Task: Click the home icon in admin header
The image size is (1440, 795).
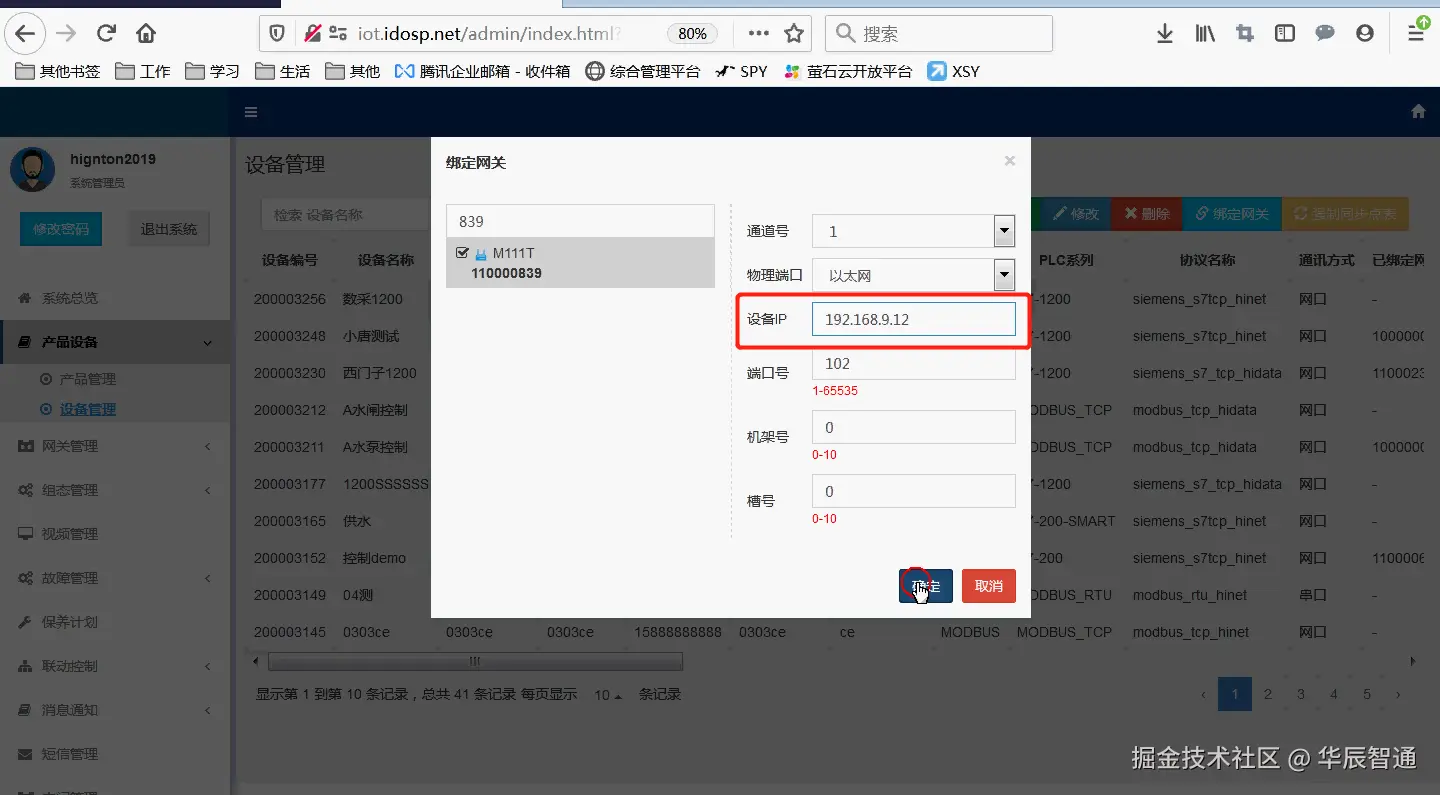Action: tap(1418, 112)
